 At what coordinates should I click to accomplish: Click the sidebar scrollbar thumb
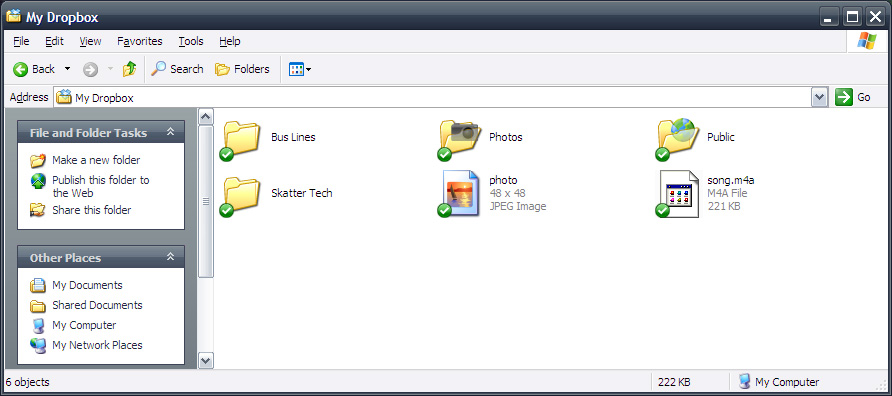(205, 201)
